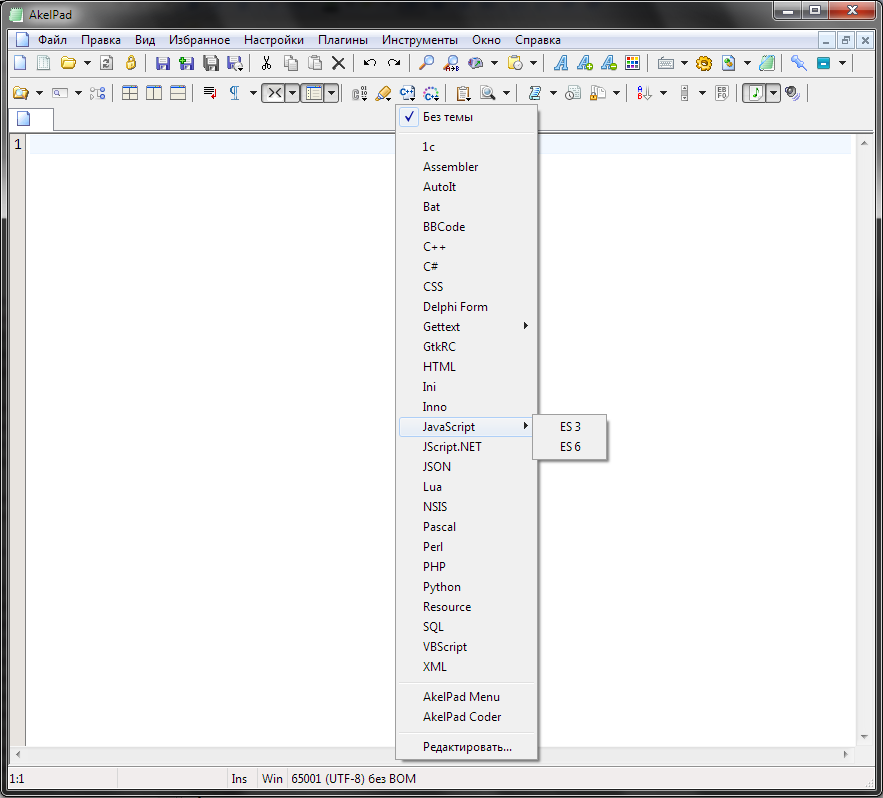Toggle the pilcrow special characters icon
This screenshot has width=883, height=798.
coord(234,93)
